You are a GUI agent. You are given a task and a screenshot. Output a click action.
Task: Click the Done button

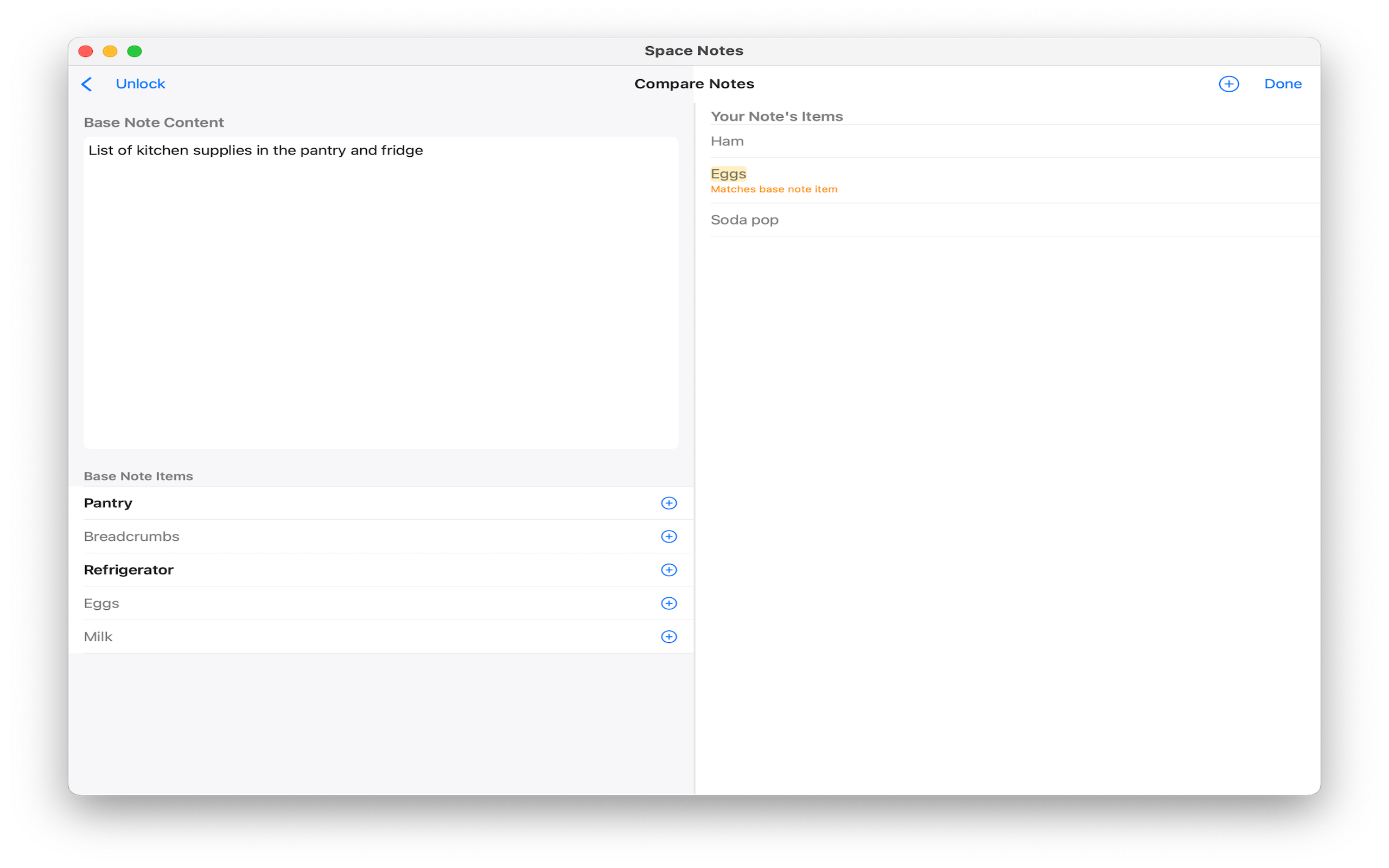coord(1282,84)
